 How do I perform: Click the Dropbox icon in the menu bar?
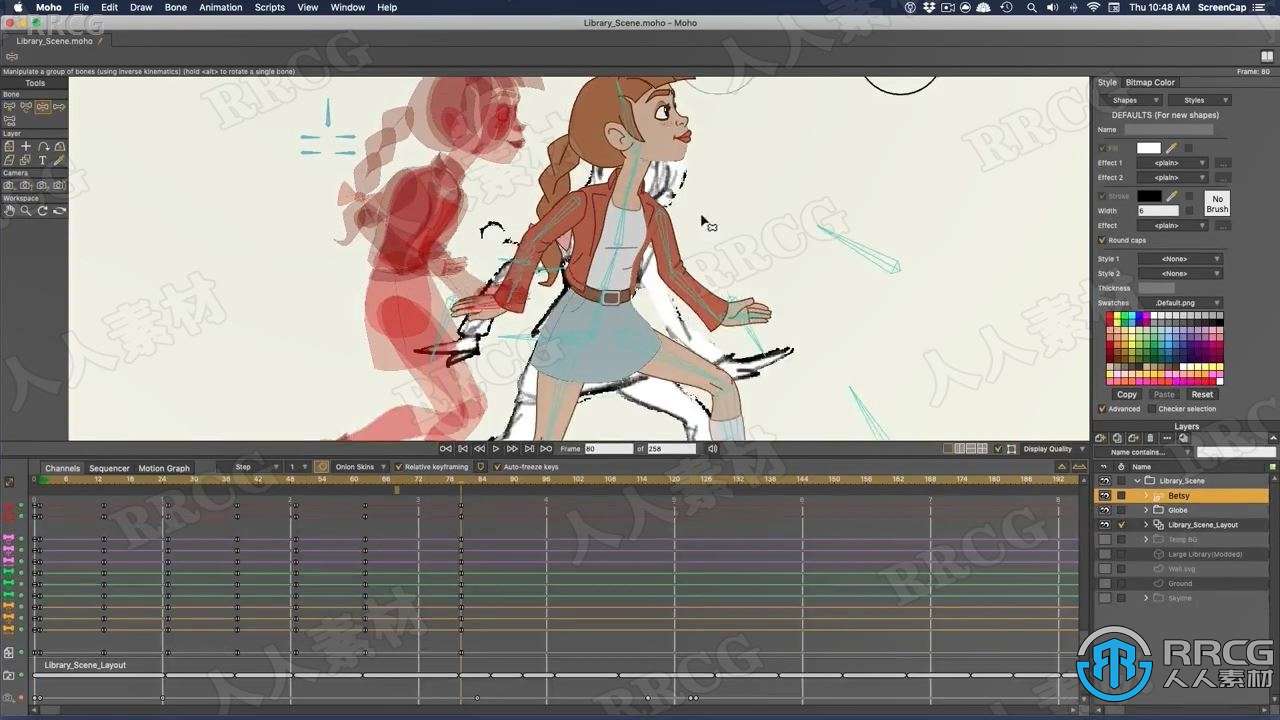(x=930, y=7)
